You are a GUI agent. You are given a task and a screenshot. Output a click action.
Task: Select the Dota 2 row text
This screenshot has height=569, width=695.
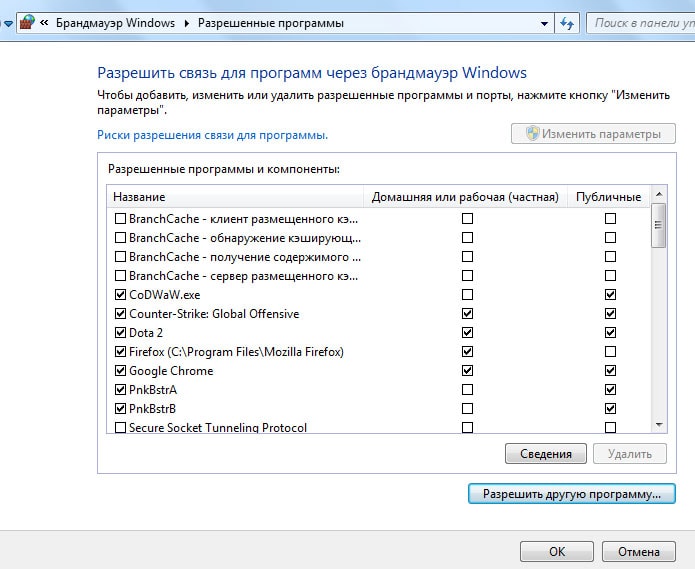click(146, 333)
